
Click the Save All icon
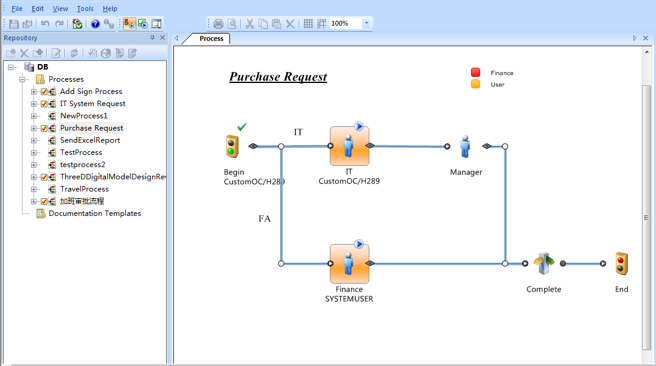28,24
